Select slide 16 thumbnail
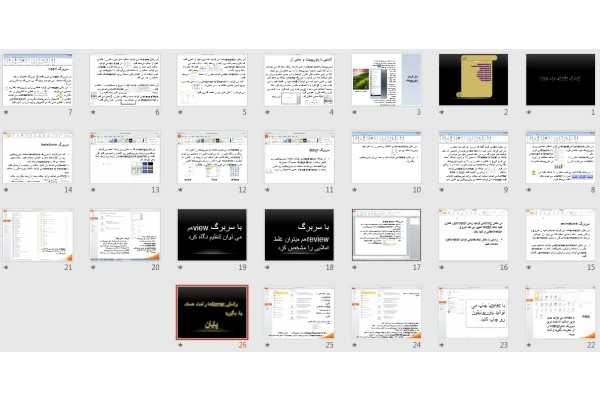600x400 pixels. click(x=473, y=235)
